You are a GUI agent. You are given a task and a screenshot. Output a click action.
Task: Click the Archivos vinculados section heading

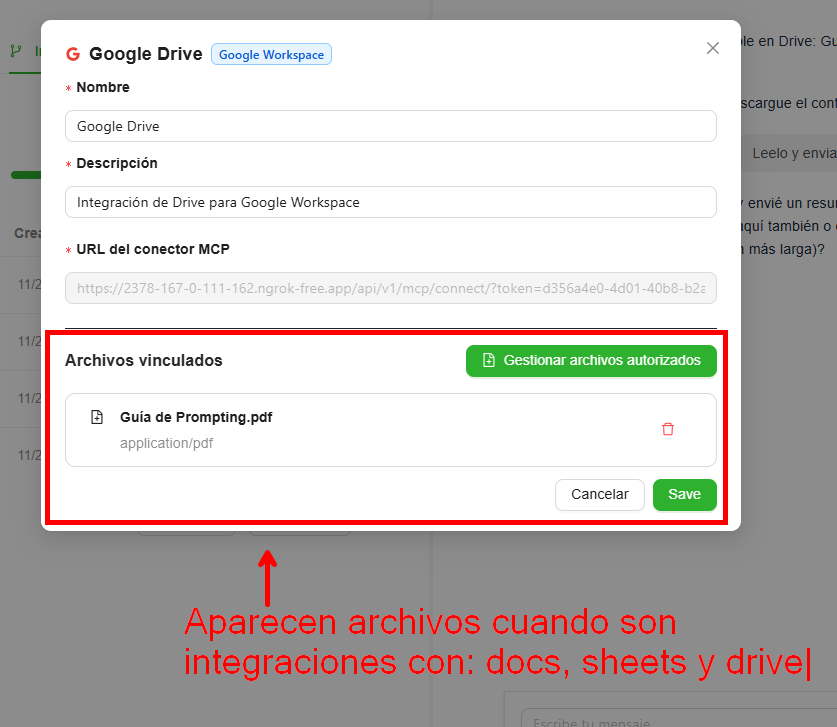pyautogui.click(x=143, y=360)
